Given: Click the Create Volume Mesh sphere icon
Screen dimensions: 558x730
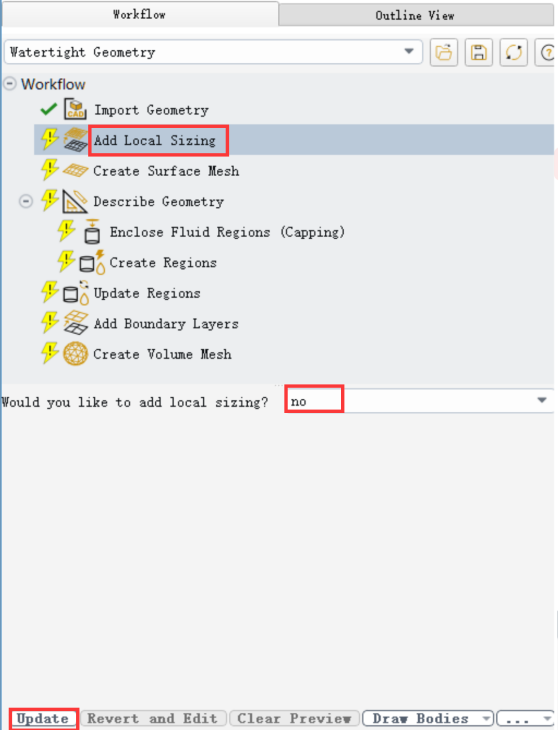Looking at the screenshot, I should coord(75,354).
